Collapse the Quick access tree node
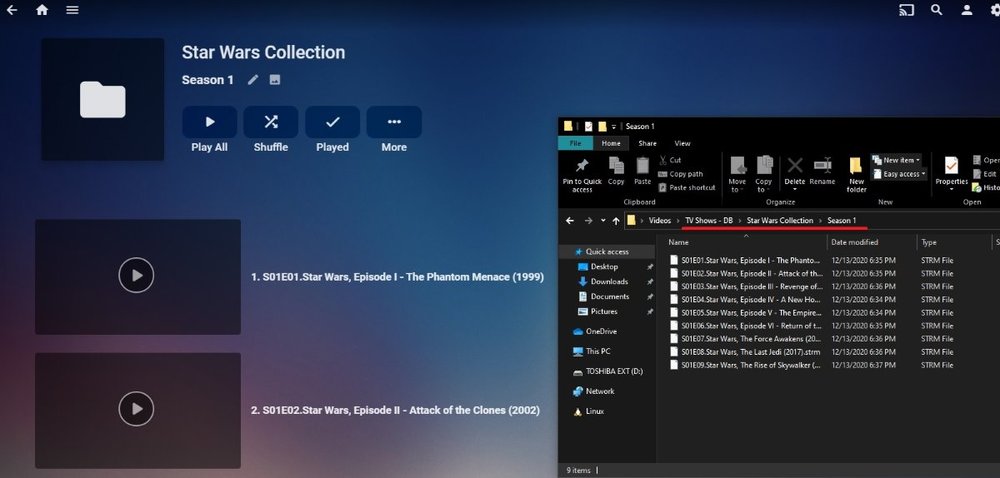Image resolution: width=1000 pixels, height=478 pixels. 566,252
